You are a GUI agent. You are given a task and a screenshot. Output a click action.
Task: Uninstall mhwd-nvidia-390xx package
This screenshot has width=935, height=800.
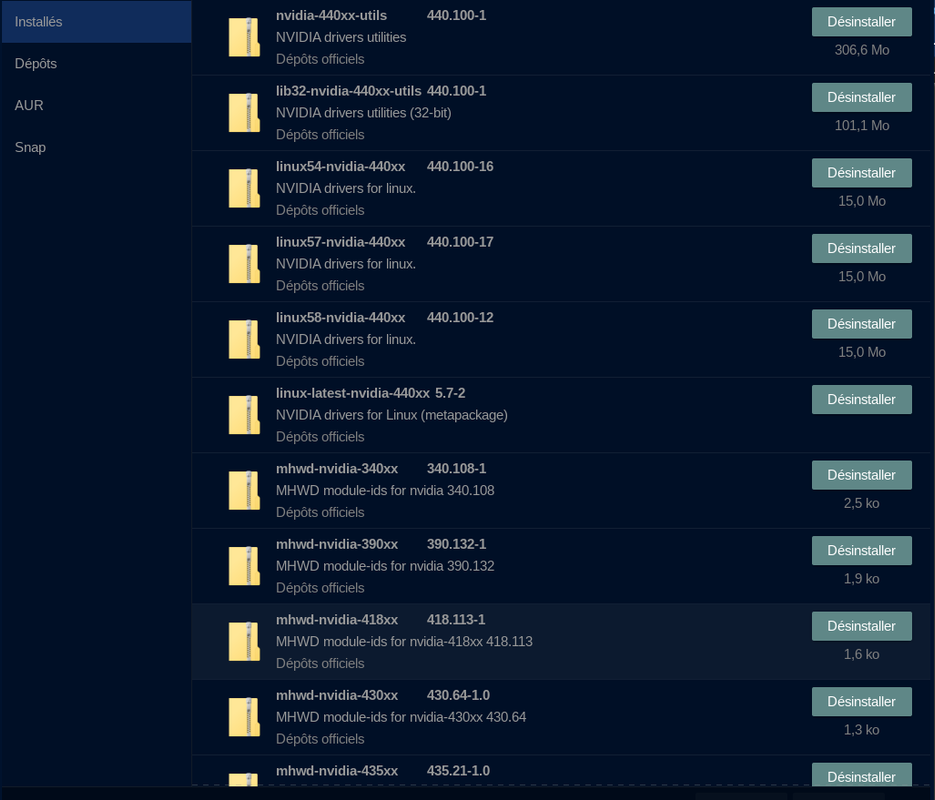pos(862,551)
